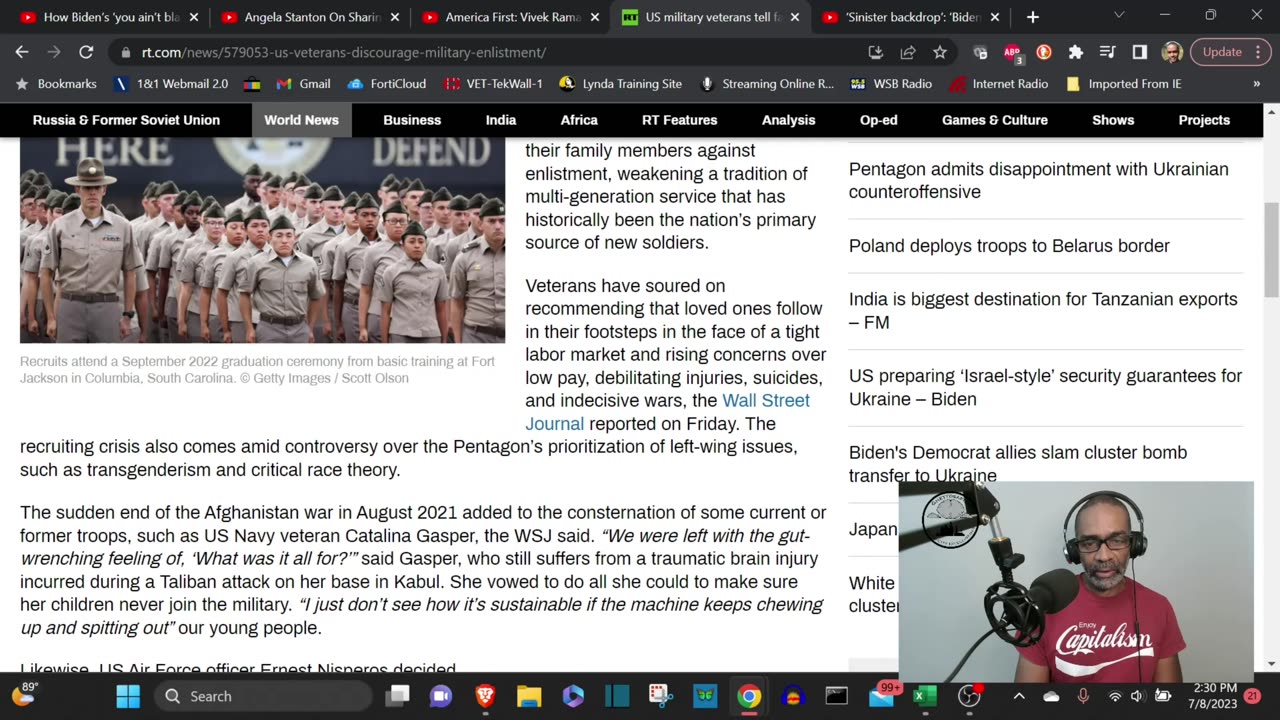
Task: Close the 'Angela Stanton On Sharing' tab
Action: 394,17
